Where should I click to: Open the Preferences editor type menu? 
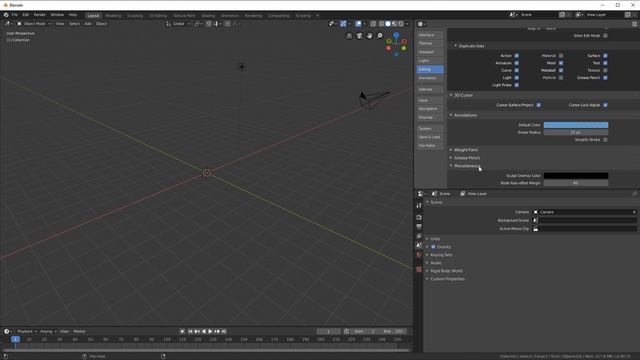[421, 24]
